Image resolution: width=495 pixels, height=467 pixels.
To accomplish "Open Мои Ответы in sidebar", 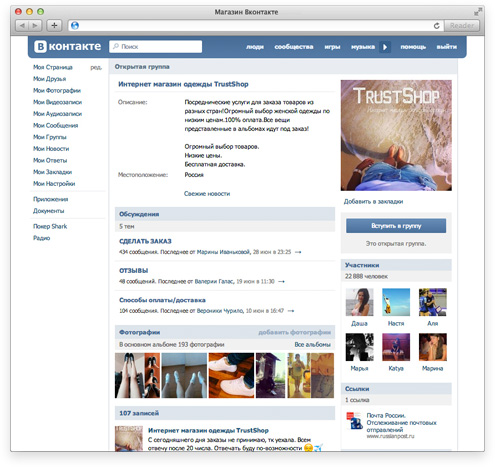I will point(50,161).
